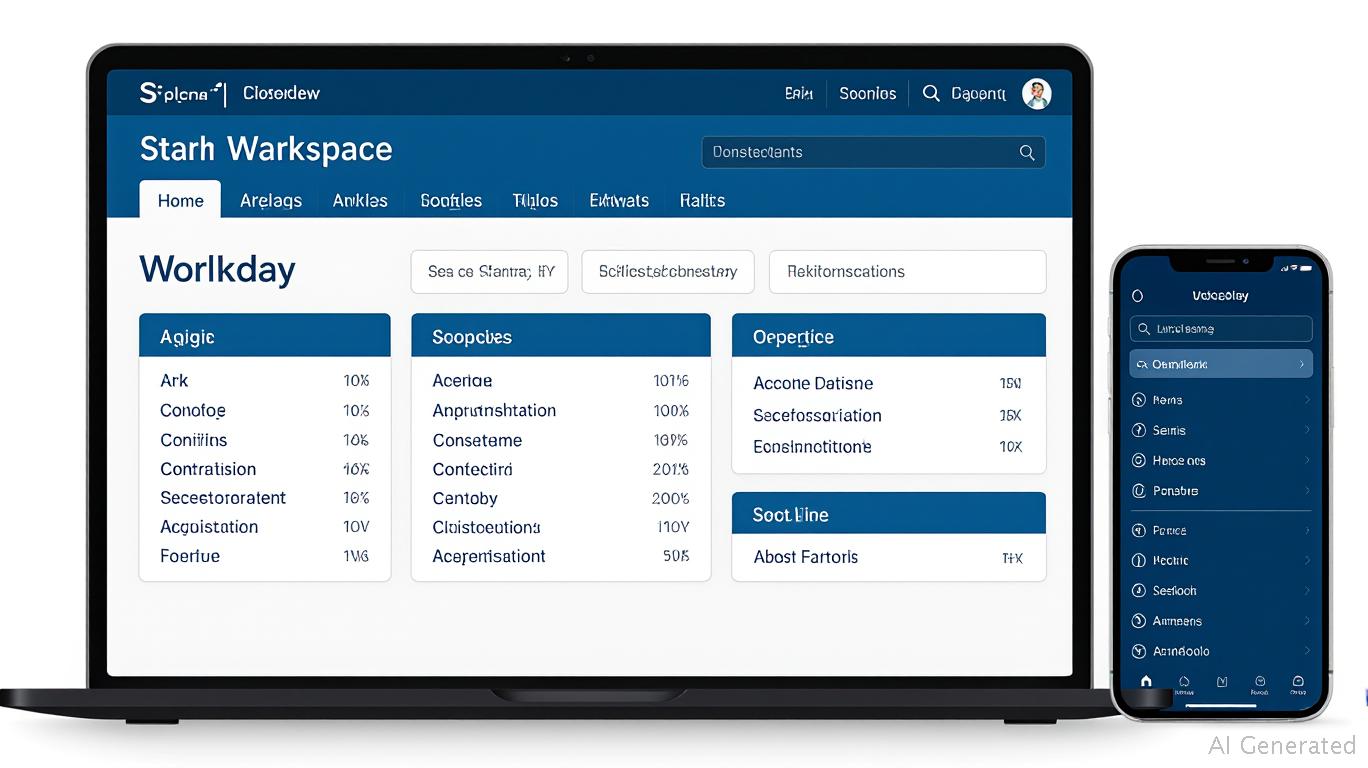Tap the home icon in phone bottom bar

tap(1146, 681)
